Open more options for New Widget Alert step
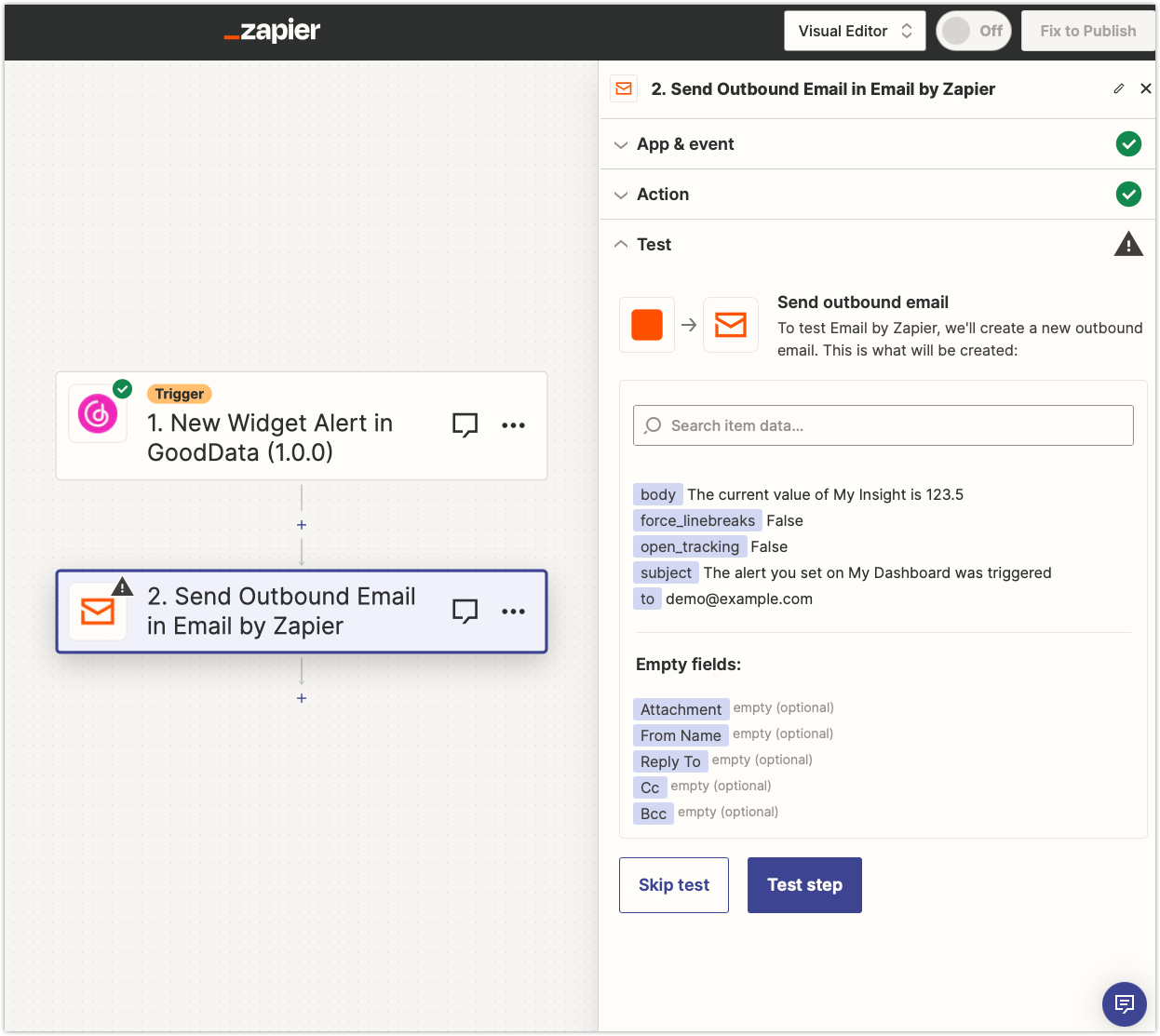 click(513, 425)
